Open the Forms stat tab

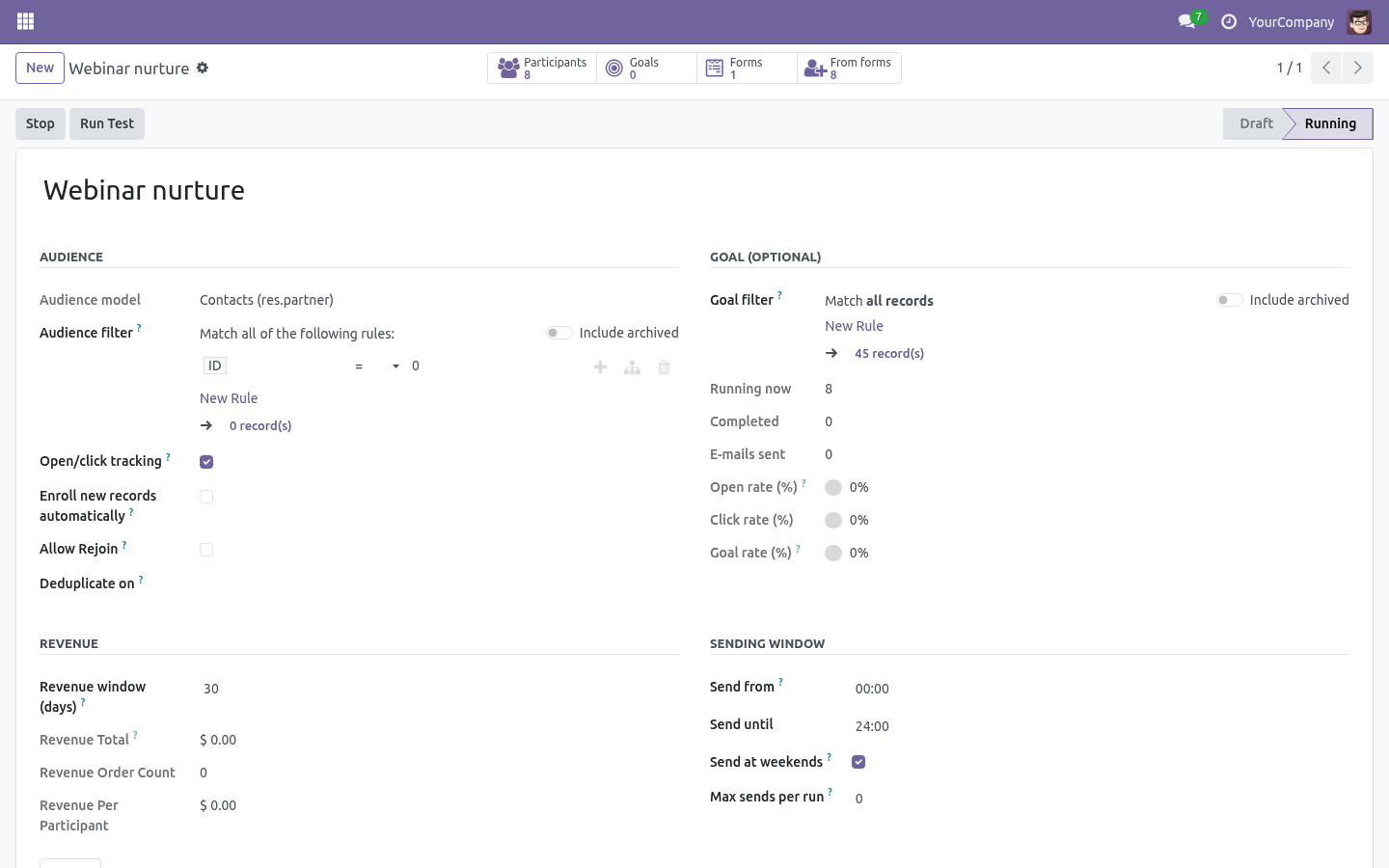747,68
